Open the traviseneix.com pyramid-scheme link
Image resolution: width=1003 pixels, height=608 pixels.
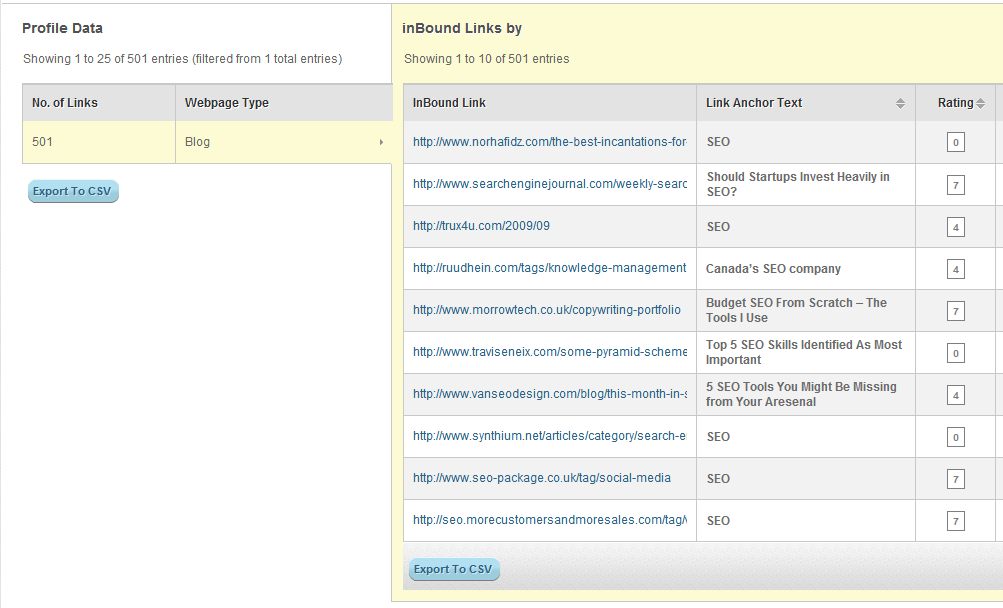point(549,352)
